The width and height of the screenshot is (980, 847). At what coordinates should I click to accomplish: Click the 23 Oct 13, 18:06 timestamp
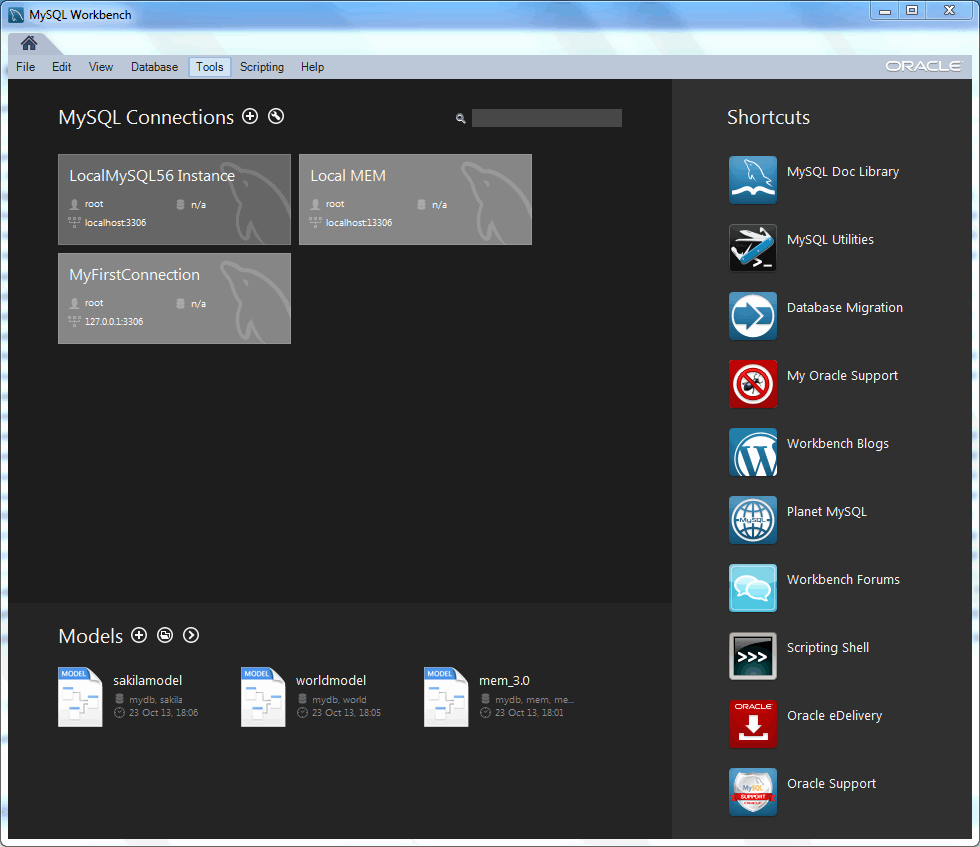pyautogui.click(x=163, y=713)
